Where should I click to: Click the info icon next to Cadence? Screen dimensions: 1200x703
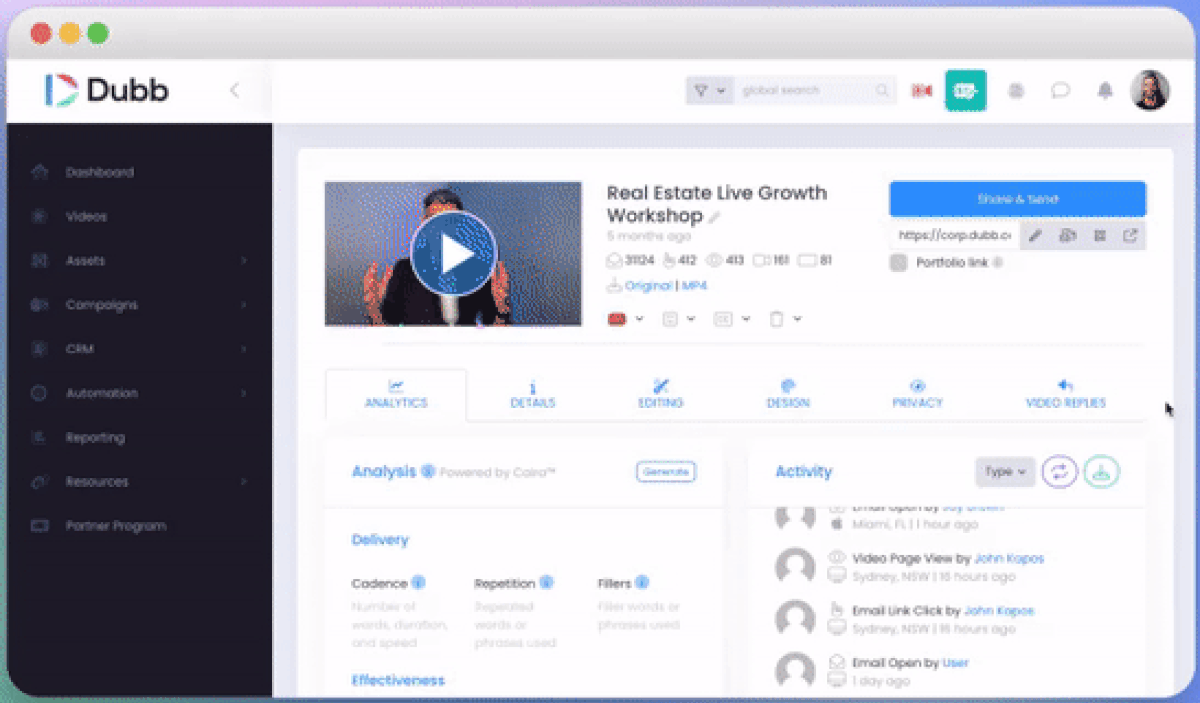[x=418, y=583]
